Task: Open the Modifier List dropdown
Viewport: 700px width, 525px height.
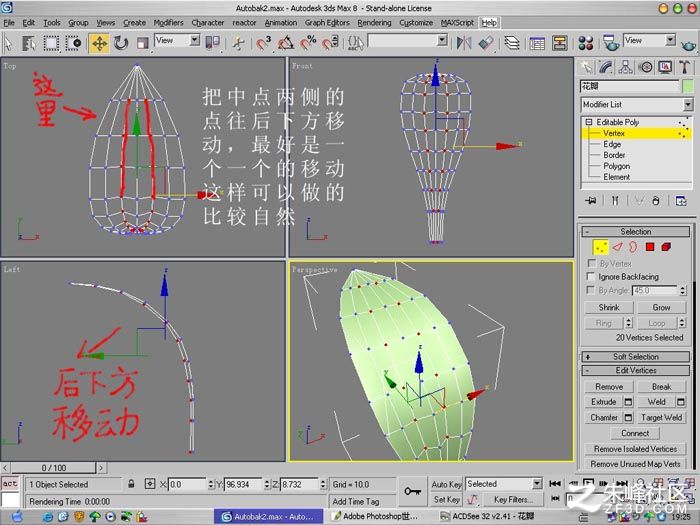Action: tap(636, 104)
